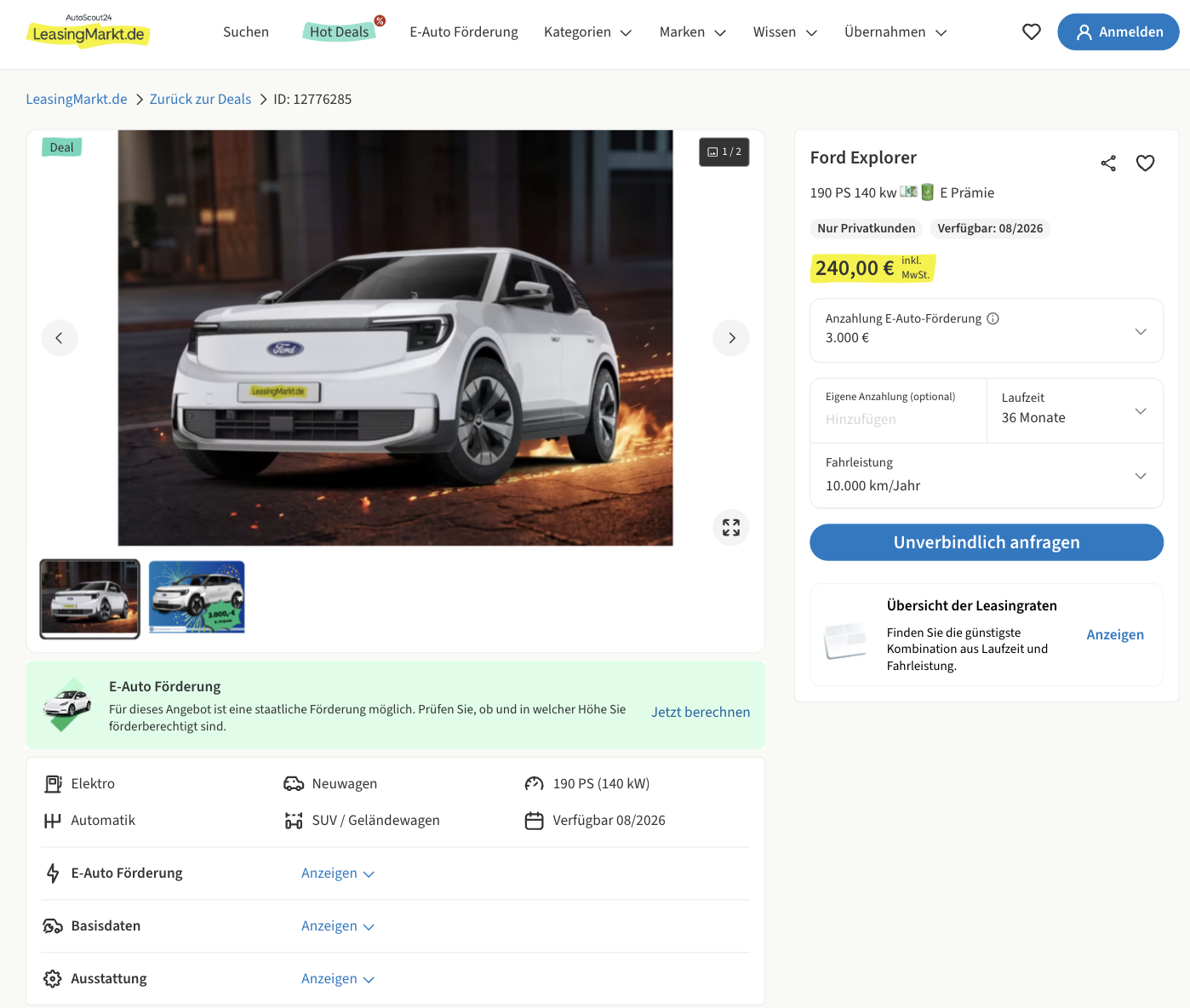Open fullscreen view of the car photo
Screen dimensions: 1190x1008
coord(730,528)
